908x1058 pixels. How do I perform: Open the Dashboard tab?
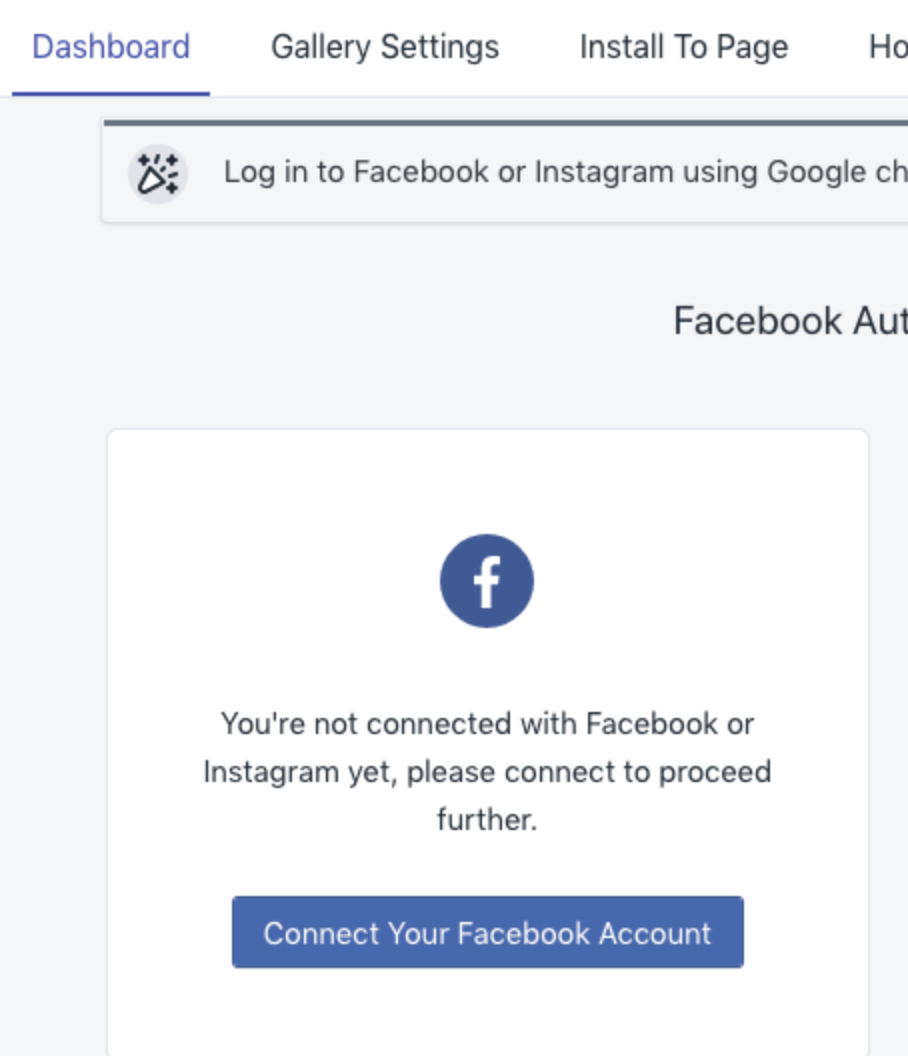tap(111, 47)
